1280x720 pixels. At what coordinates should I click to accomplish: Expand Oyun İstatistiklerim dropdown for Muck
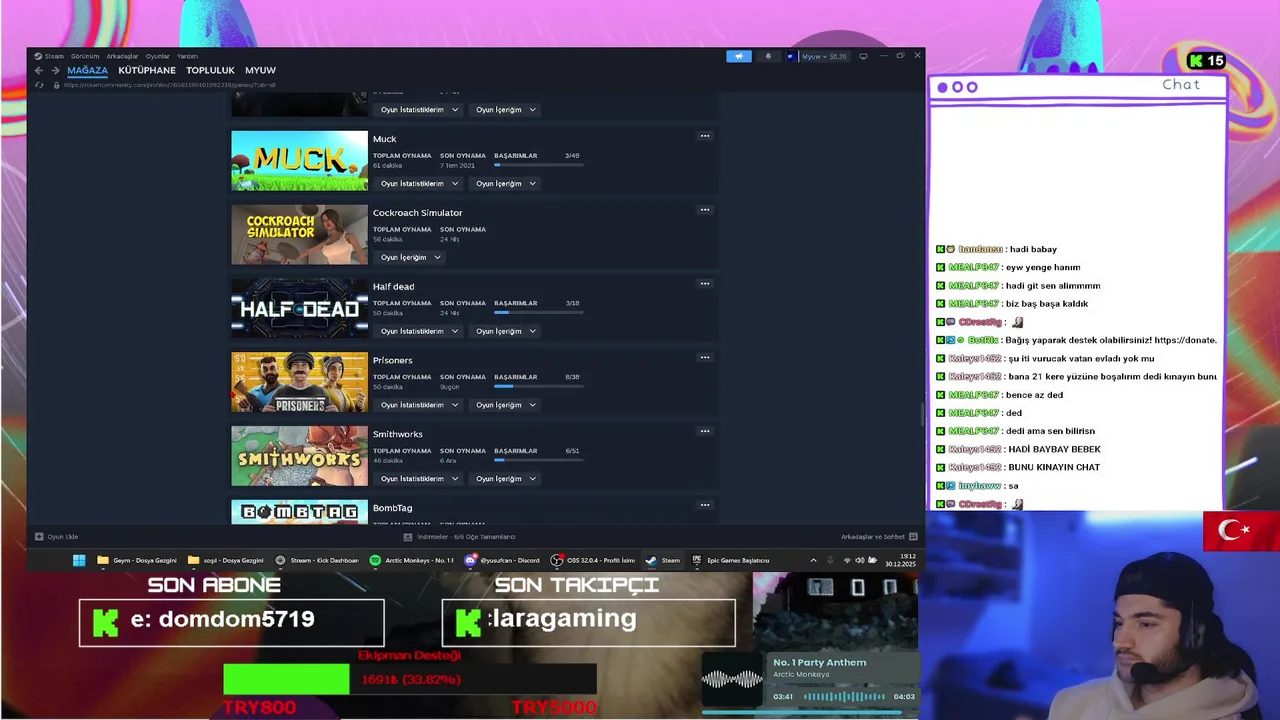pyautogui.click(x=418, y=184)
